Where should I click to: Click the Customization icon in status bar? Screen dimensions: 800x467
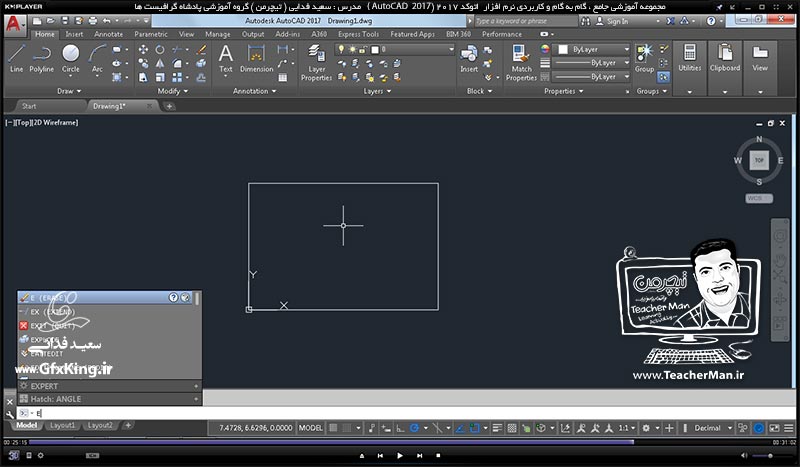click(x=789, y=428)
